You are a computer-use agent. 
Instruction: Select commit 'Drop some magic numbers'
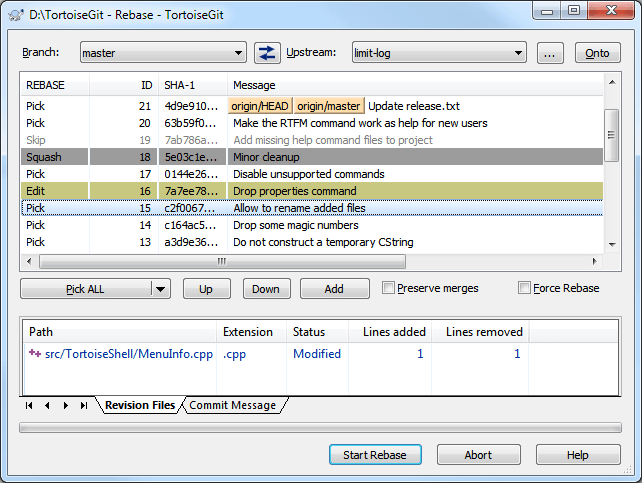(x=312, y=225)
